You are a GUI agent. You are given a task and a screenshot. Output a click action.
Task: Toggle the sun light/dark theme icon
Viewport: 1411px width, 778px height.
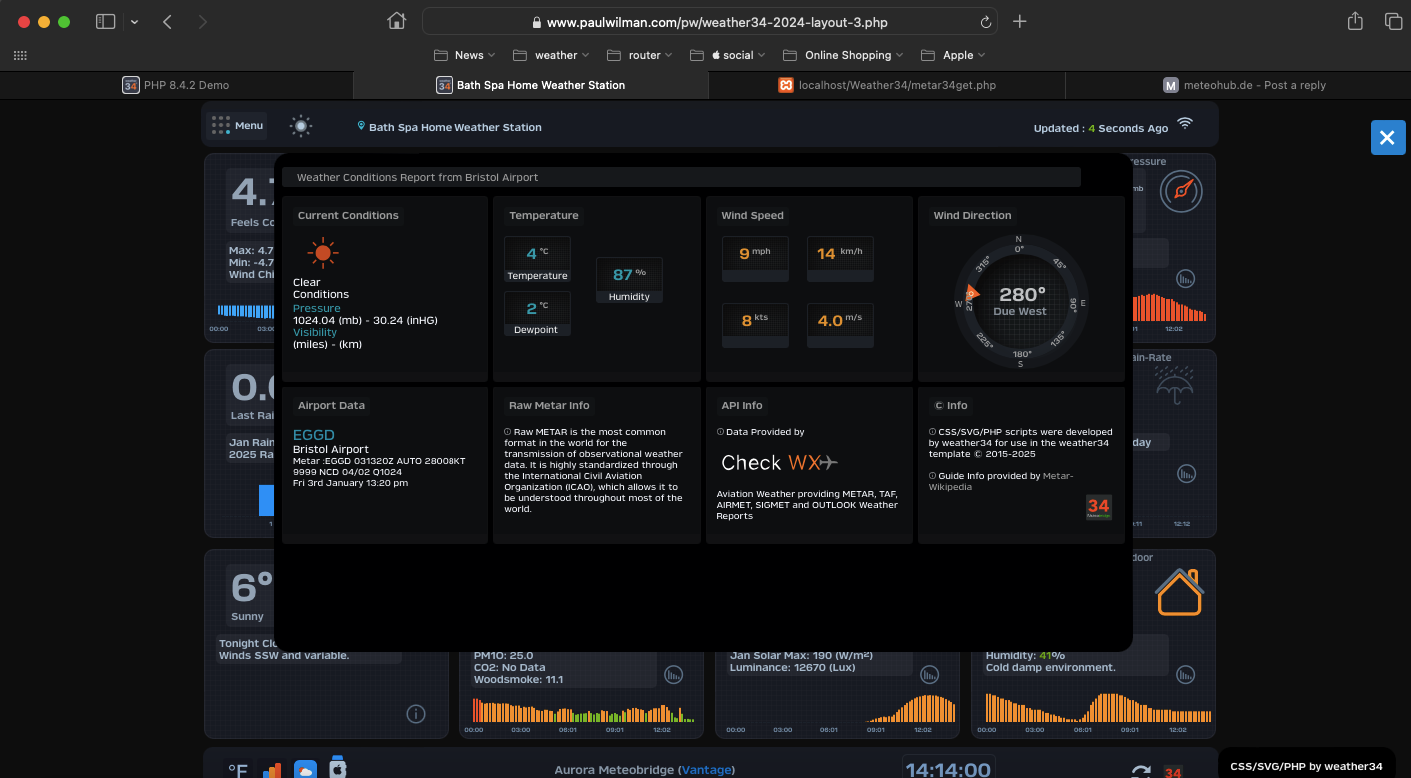click(x=301, y=126)
